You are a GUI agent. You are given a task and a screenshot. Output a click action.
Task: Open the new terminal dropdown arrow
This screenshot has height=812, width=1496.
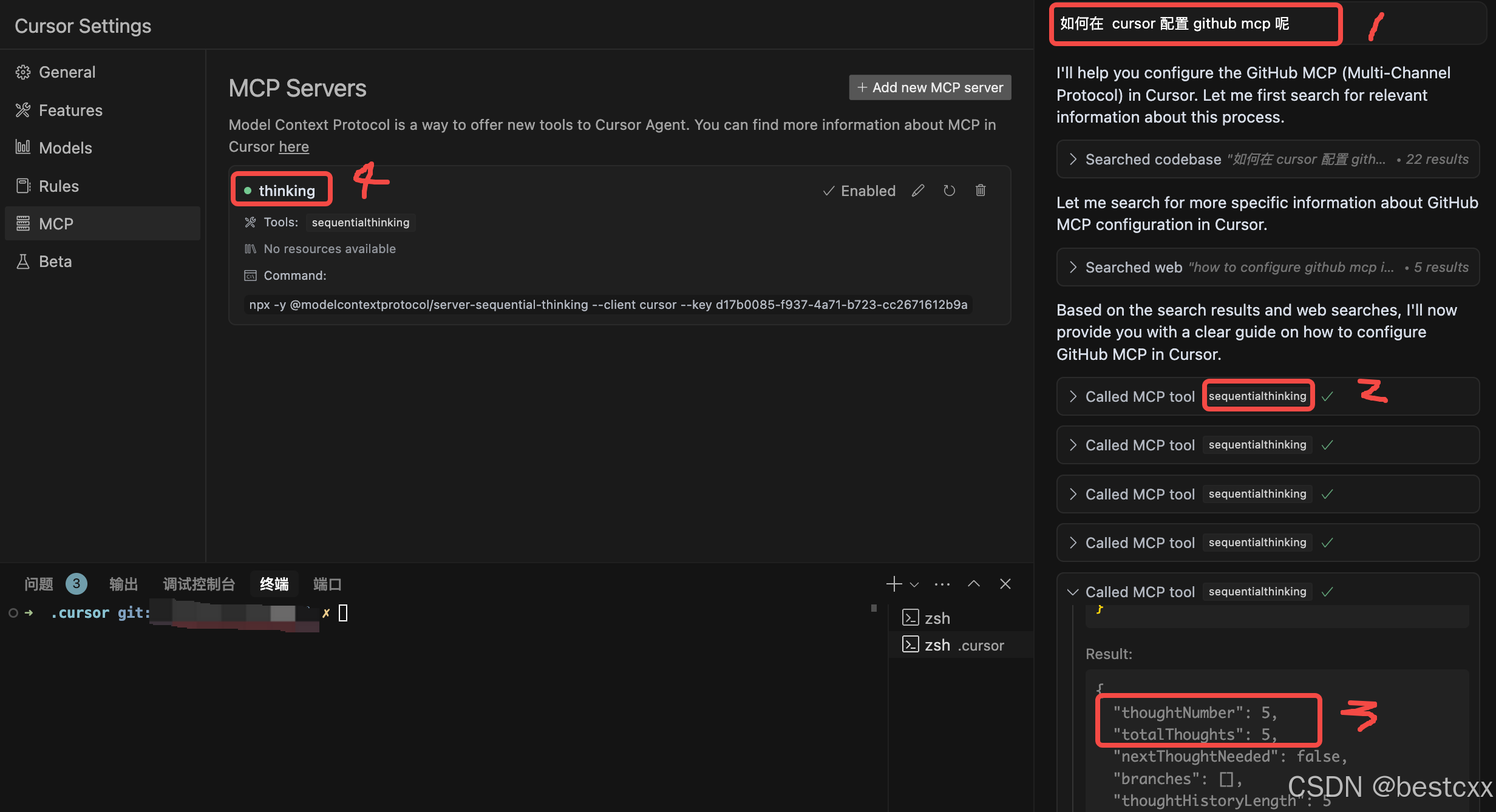pyautogui.click(x=914, y=584)
